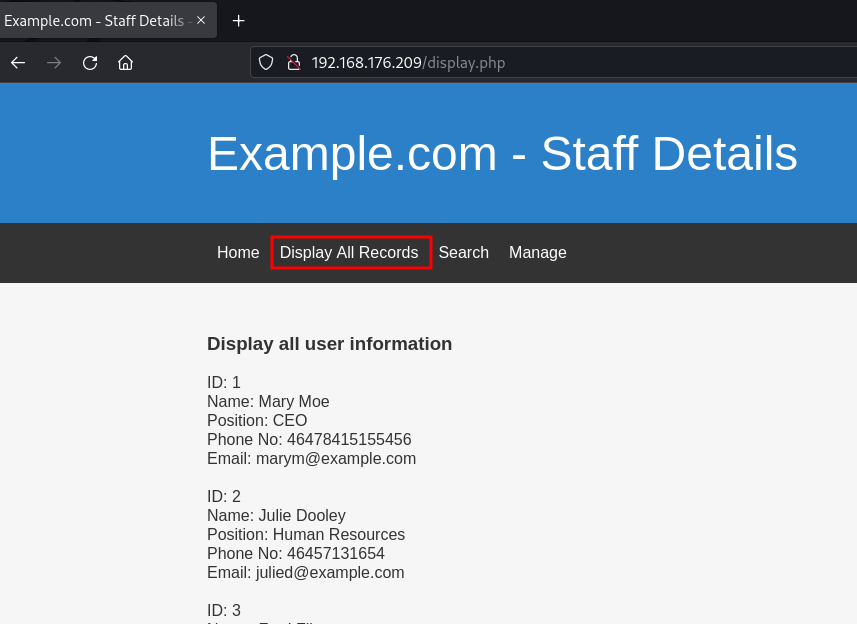Image resolution: width=857 pixels, height=624 pixels.
Task: Open the Home link in site navigation
Action: point(238,253)
